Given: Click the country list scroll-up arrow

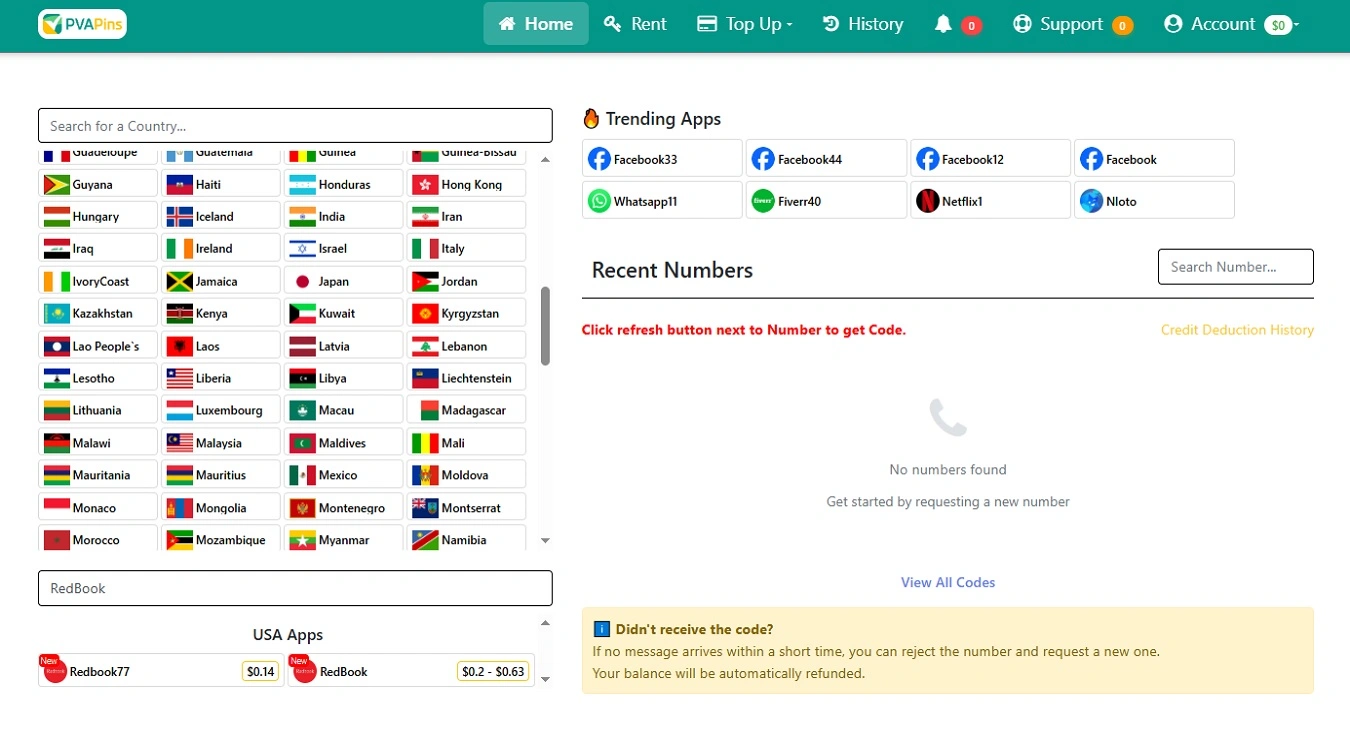Looking at the screenshot, I should tap(545, 159).
